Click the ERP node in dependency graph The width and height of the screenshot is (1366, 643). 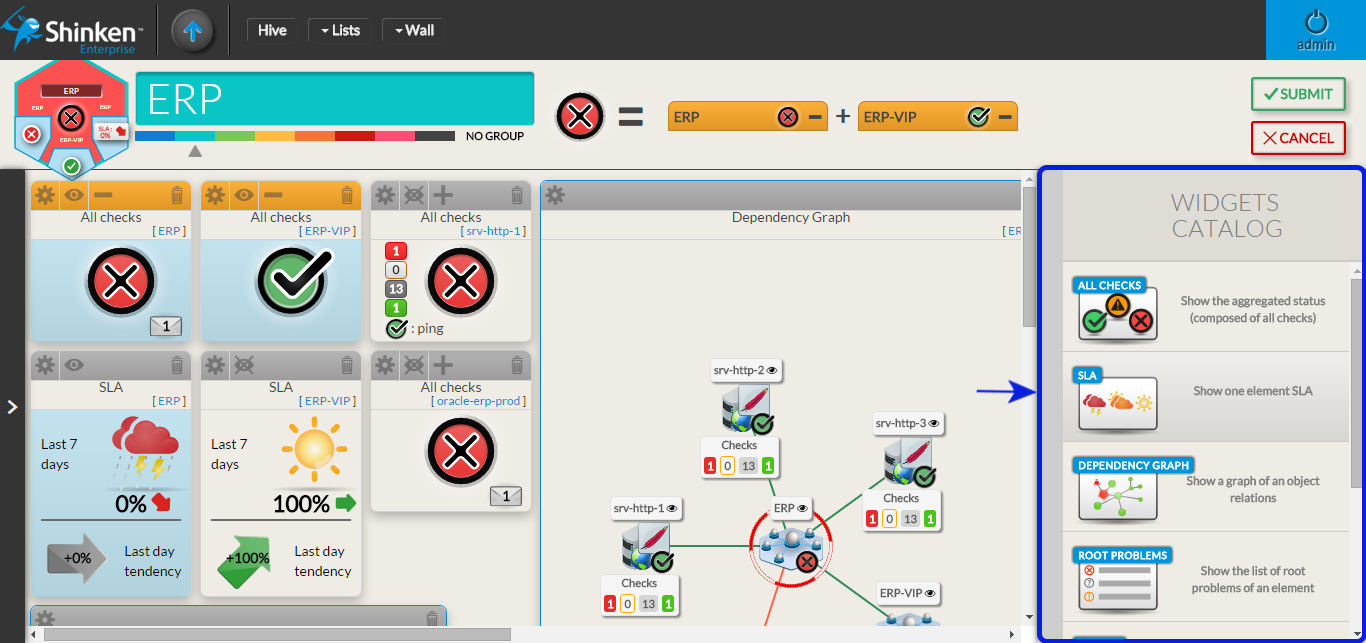791,545
